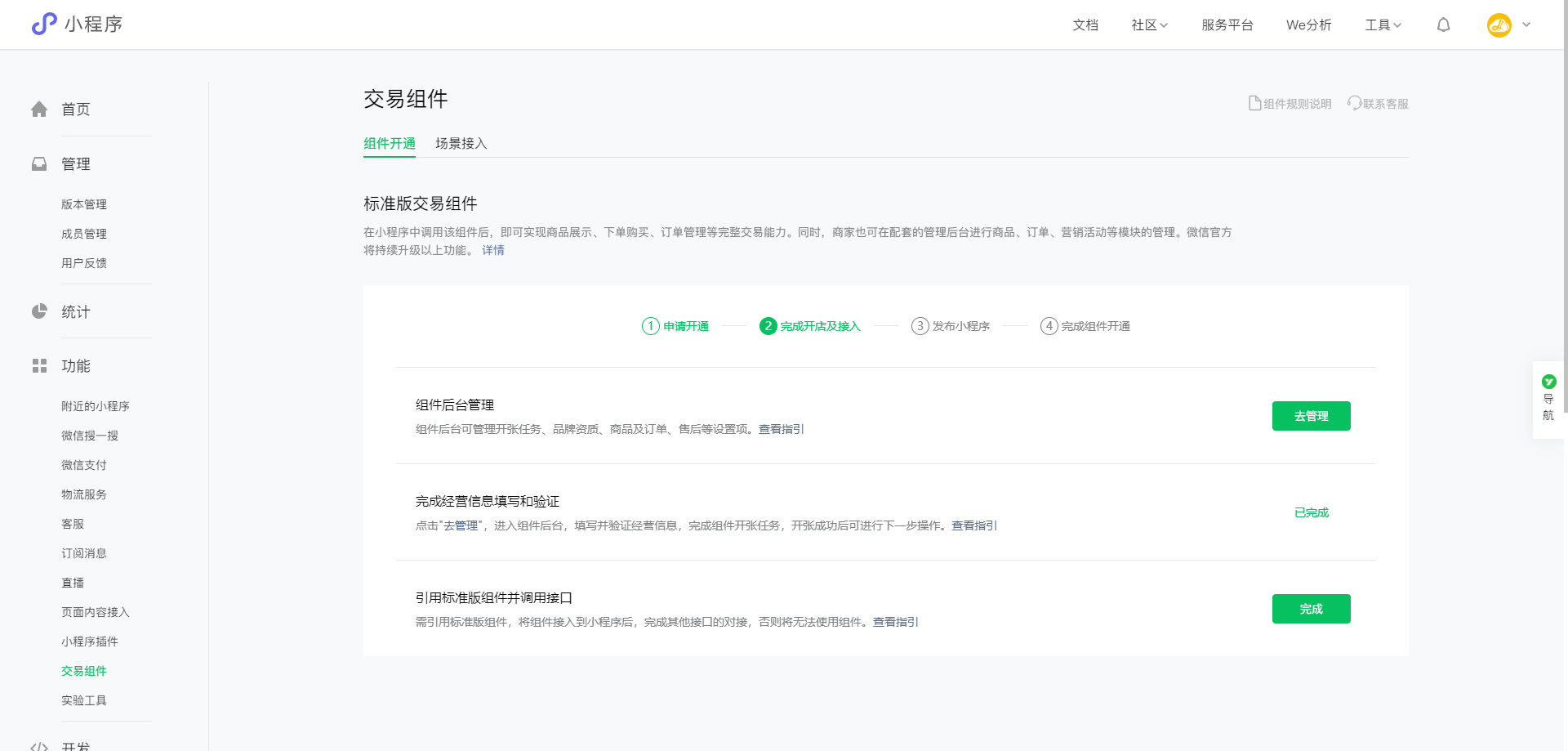Click the 首页 home icon
The image size is (1568, 751).
(39, 110)
